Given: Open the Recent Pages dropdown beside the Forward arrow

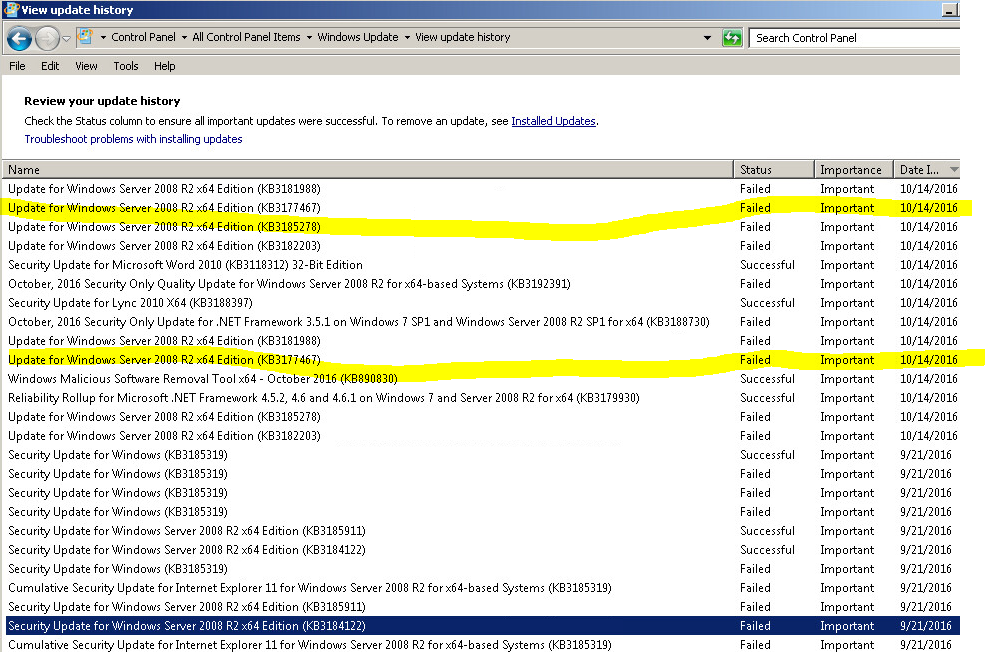Looking at the screenshot, I should pyautogui.click(x=63, y=37).
